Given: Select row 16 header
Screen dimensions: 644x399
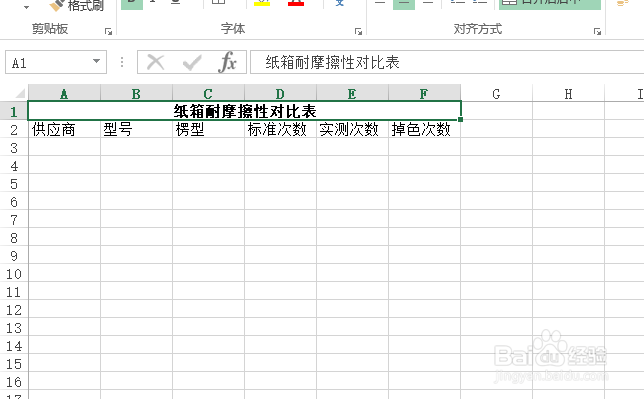Looking at the screenshot, I should [14, 382].
